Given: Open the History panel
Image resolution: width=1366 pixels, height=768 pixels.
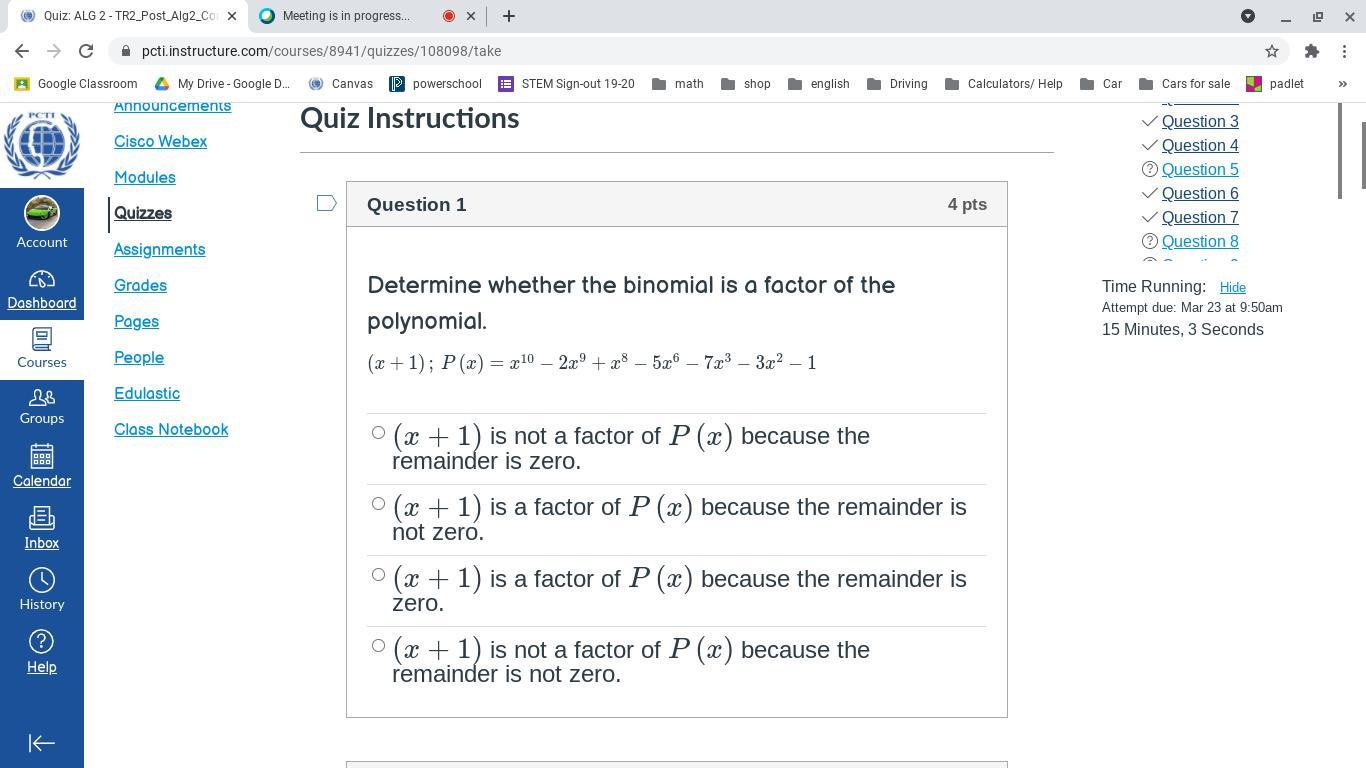Looking at the screenshot, I should tap(42, 590).
